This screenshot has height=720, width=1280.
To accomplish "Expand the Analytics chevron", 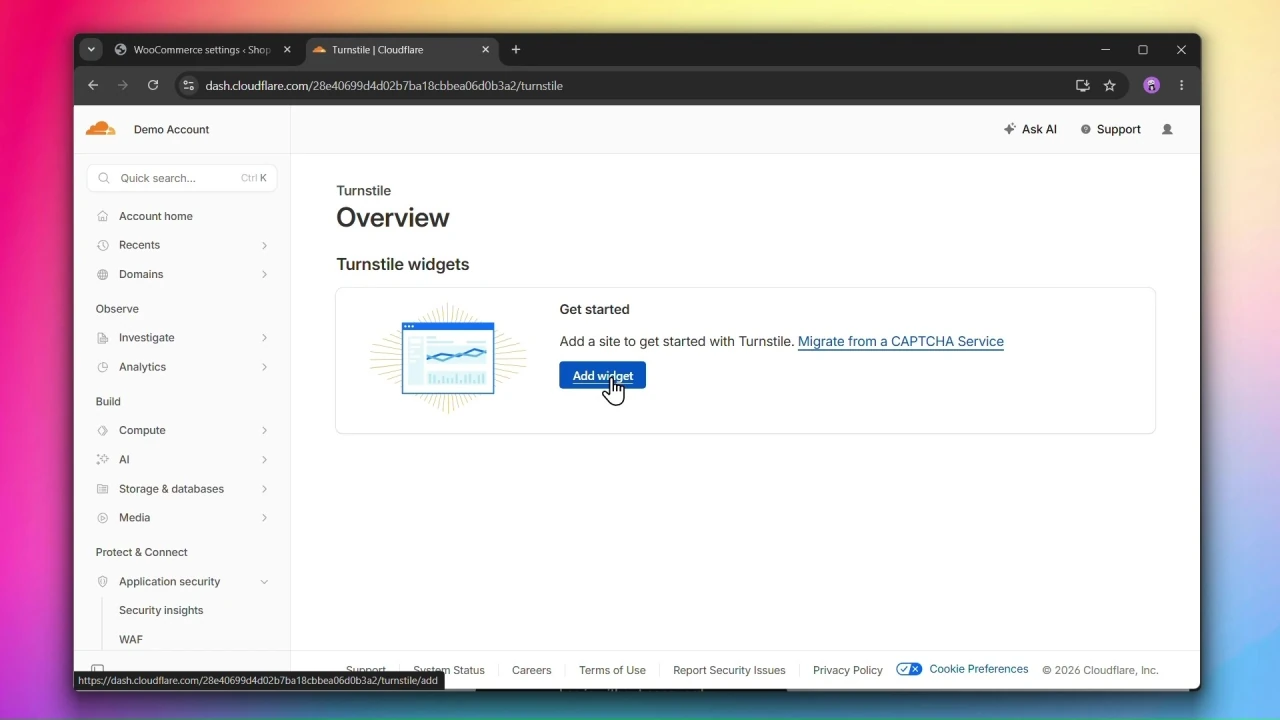I will (x=264, y=367).
